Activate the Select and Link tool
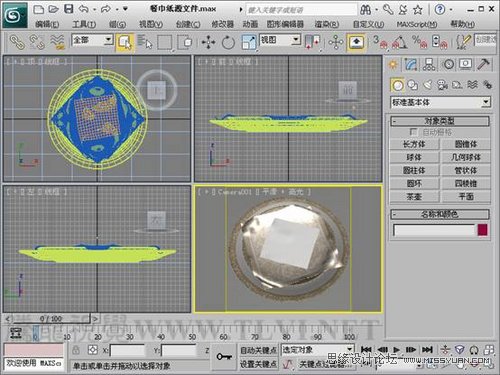 pyautogui.click(x=17, y=42)
